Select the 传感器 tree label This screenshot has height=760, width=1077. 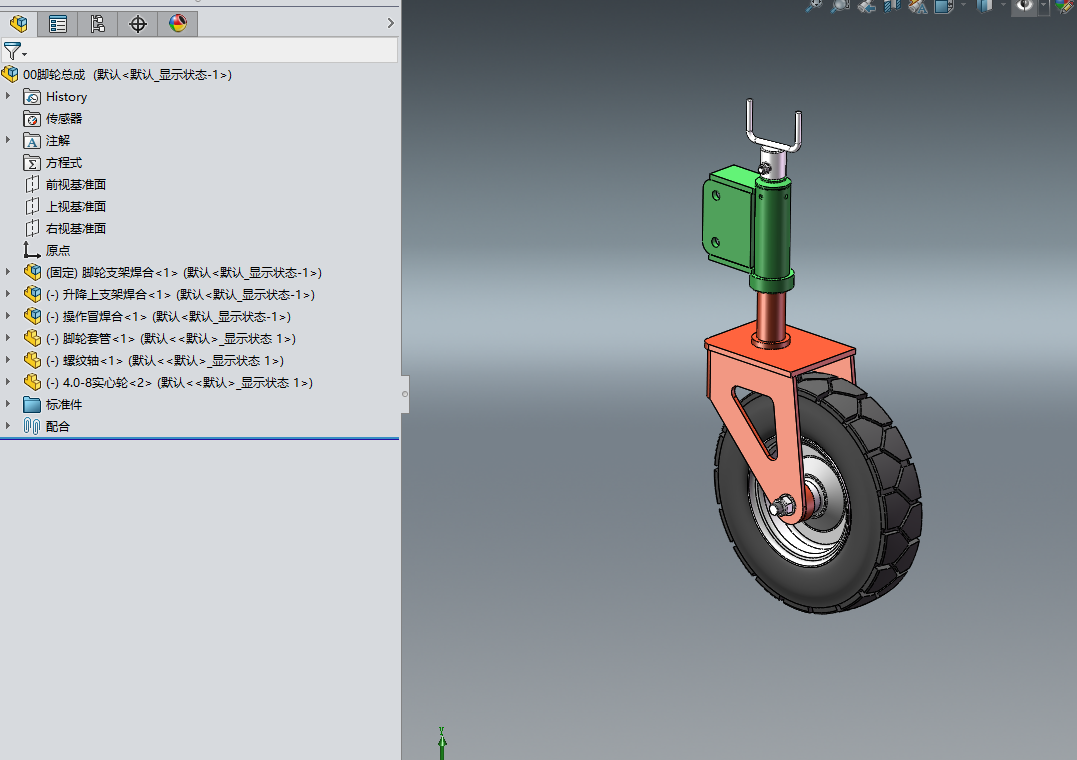click(x=64, y=119)
